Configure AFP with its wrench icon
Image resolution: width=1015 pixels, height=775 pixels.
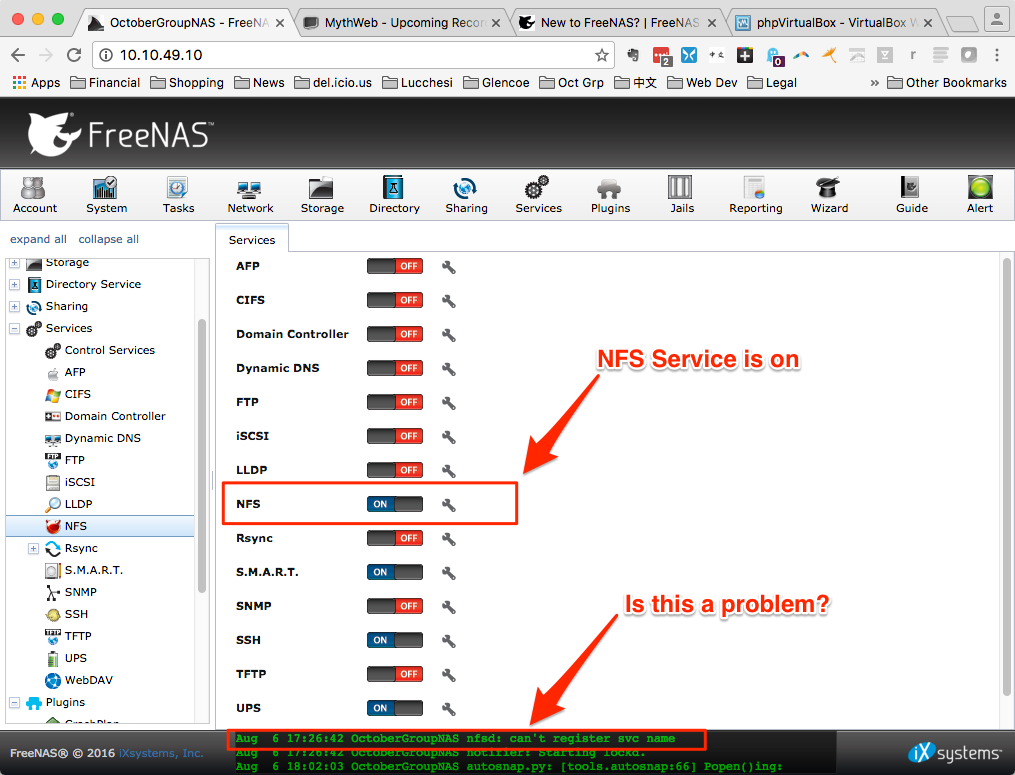point(449,267)
